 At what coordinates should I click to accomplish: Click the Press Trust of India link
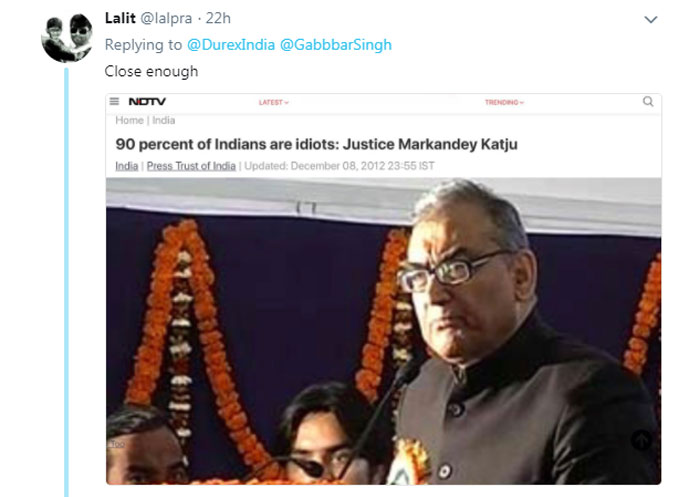191,166
